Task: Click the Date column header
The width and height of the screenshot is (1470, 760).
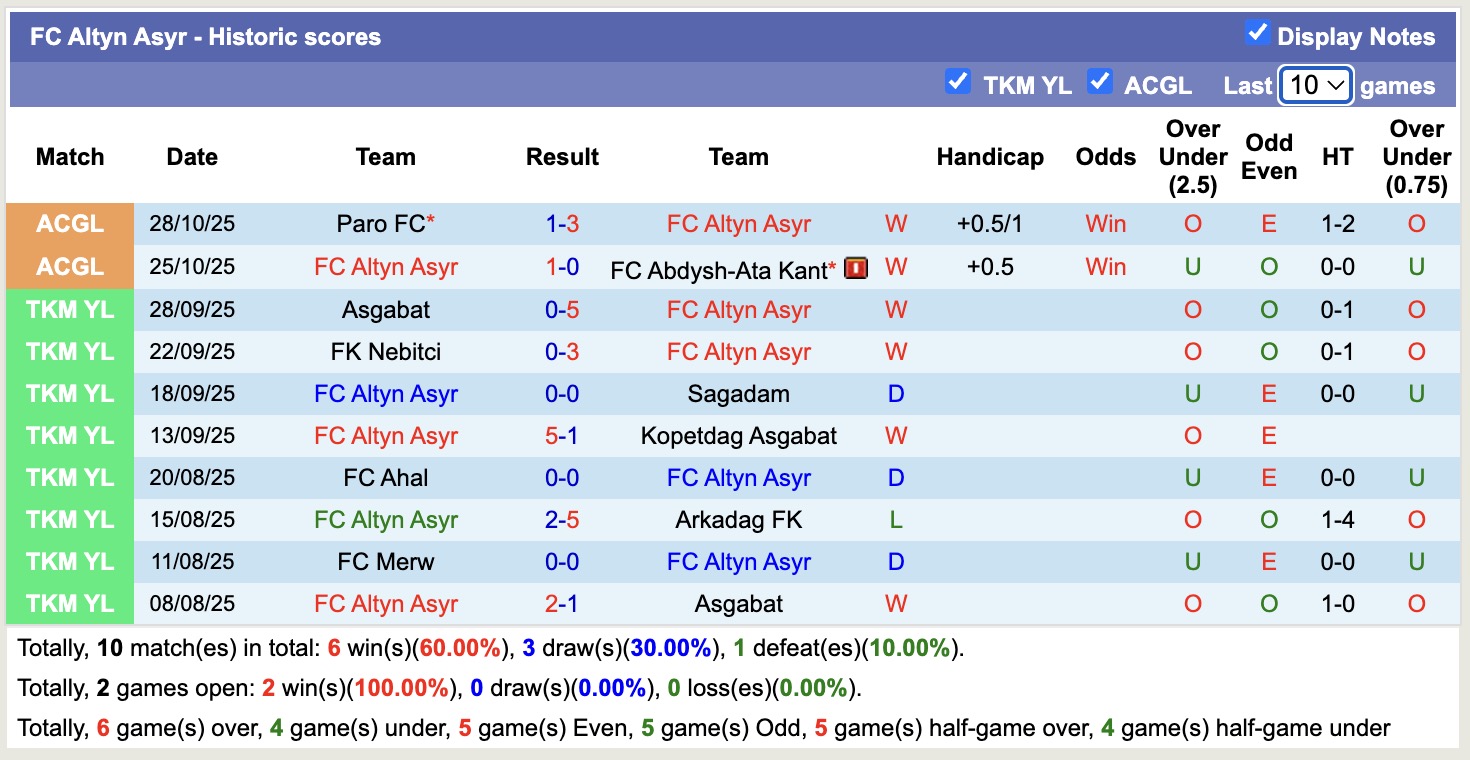Action: [191, 157]
